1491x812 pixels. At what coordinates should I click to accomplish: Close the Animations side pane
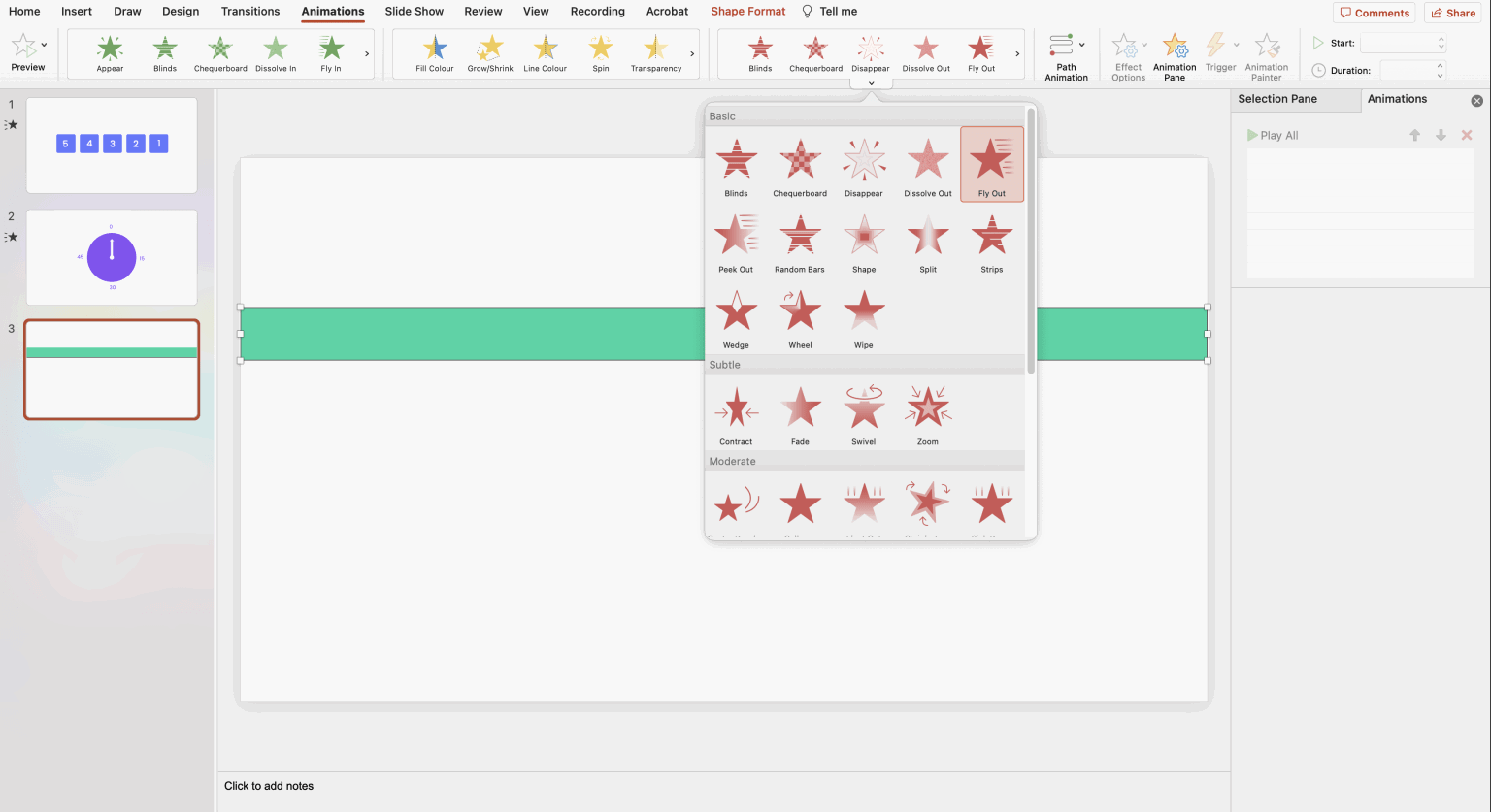tap(1476, 101)
